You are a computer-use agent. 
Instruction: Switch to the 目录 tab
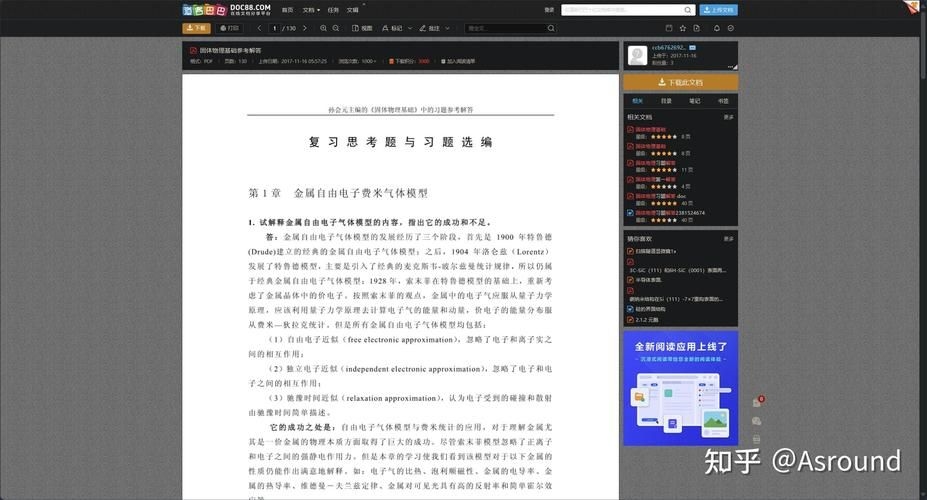pos(666,100)
